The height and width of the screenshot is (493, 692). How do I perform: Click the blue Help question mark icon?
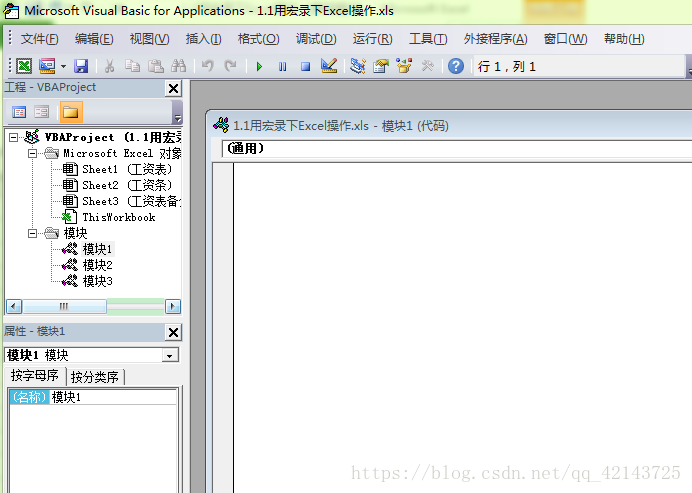[456, 66]
